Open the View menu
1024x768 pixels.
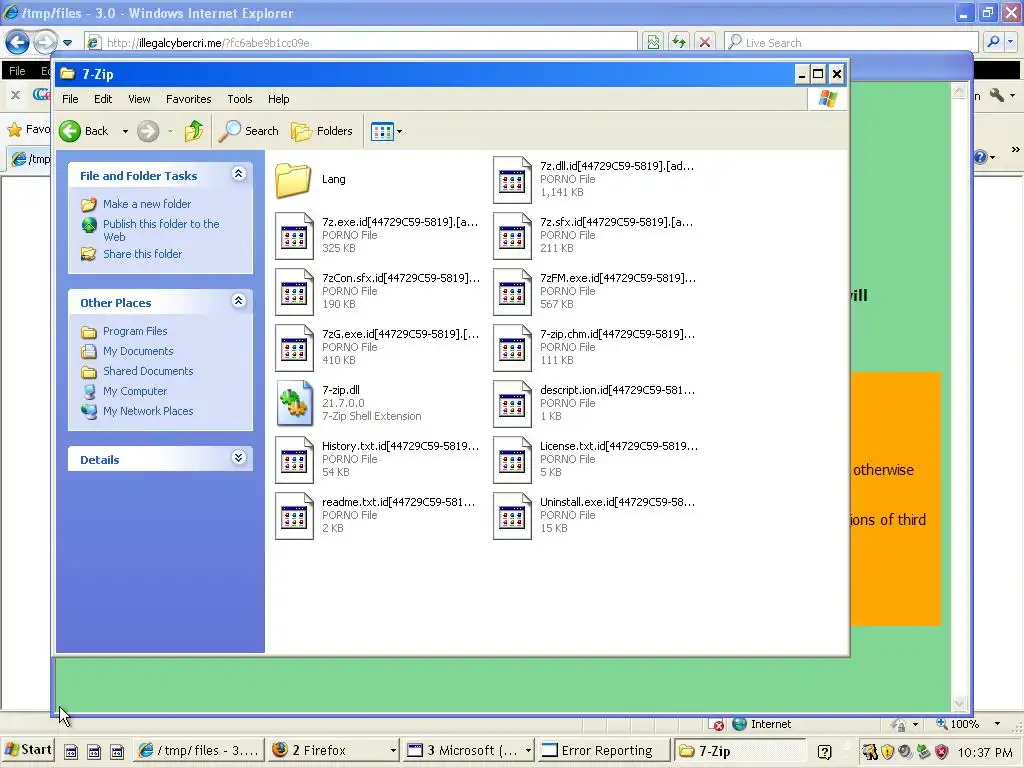click(x=139, y=99)
